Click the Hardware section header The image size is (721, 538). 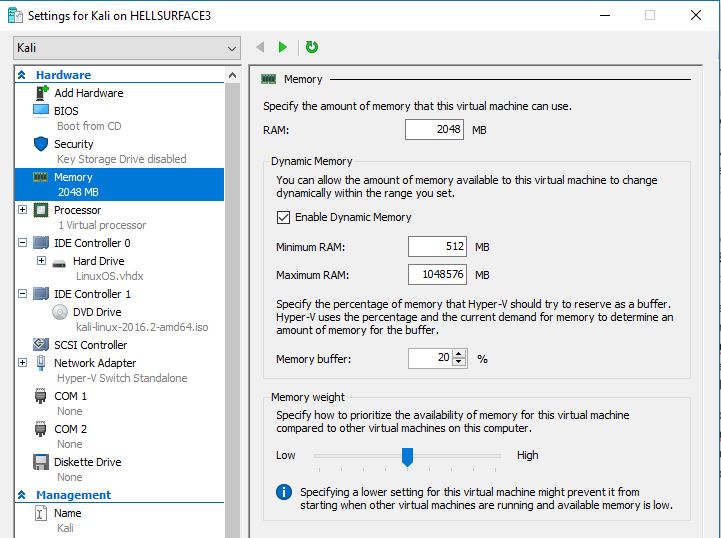pyautogui.click(x=63, y=75)
